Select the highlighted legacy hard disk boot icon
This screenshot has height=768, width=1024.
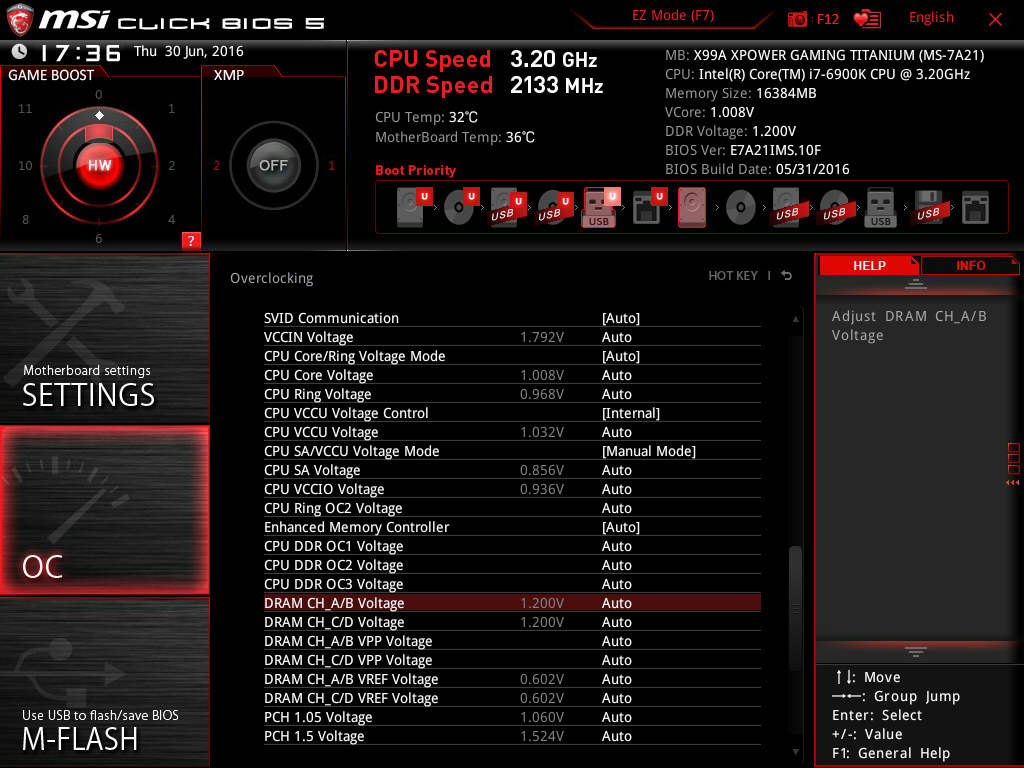coord(692,207)
